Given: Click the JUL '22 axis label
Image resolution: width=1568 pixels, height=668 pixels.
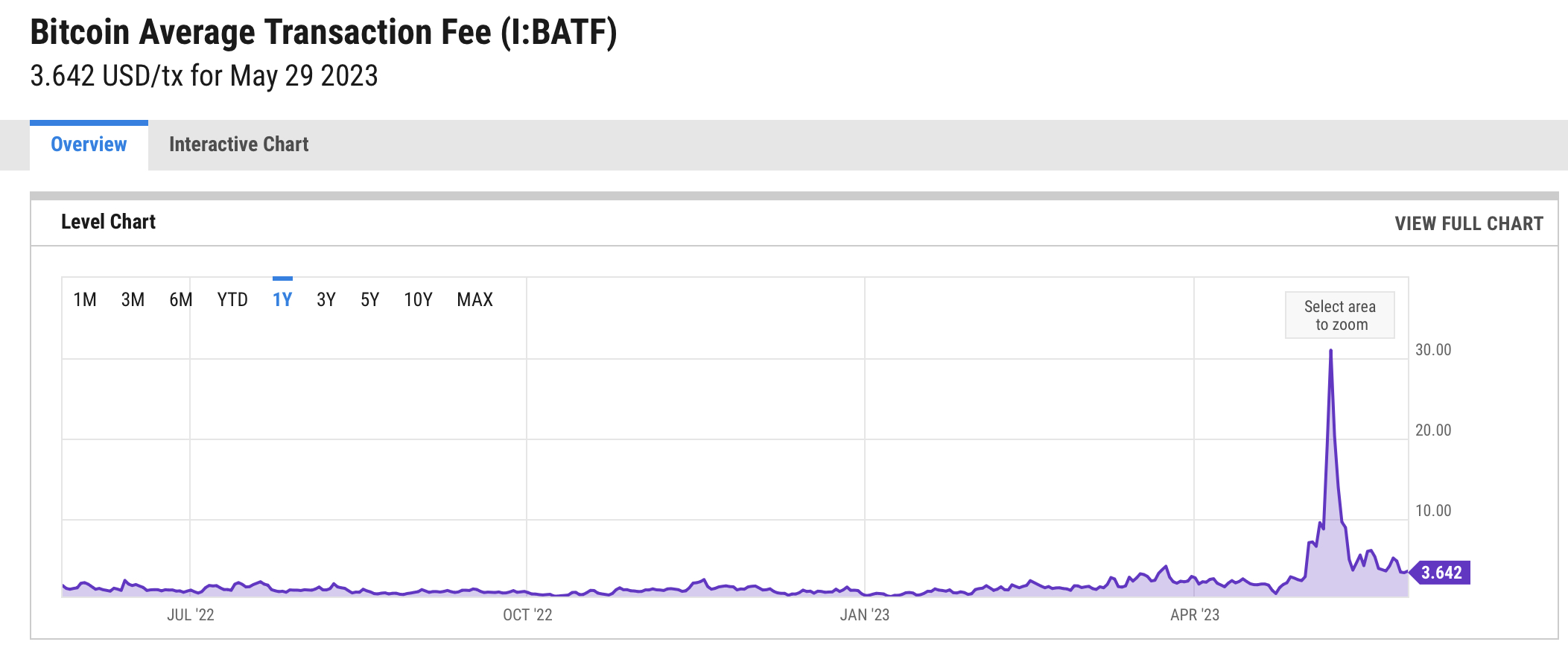Looking at the screenshot, I should [191, 615].
